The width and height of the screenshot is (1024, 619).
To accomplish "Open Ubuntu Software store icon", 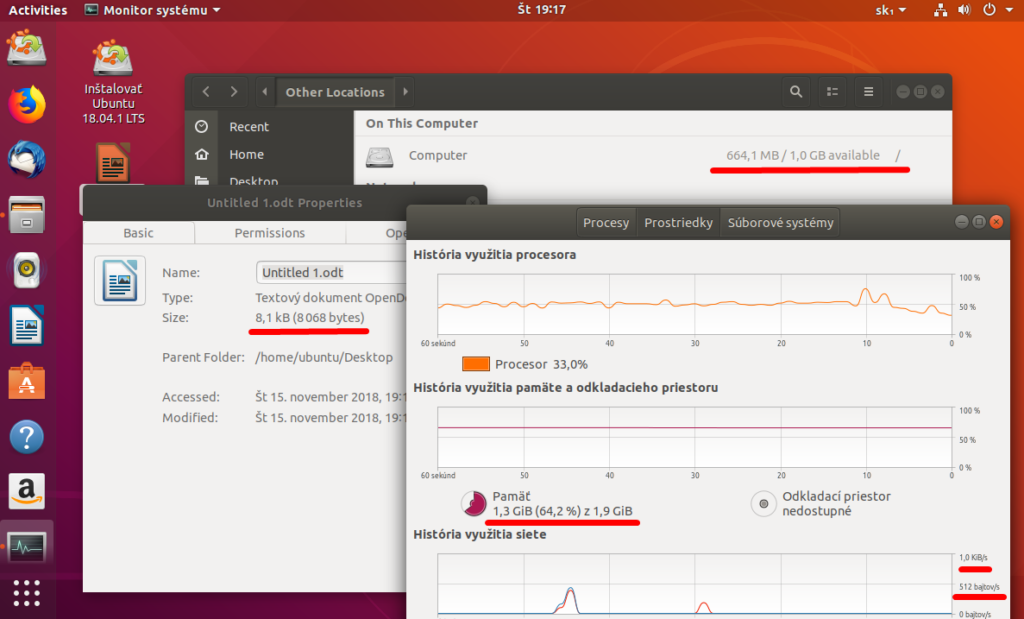I will coord(27,381).
